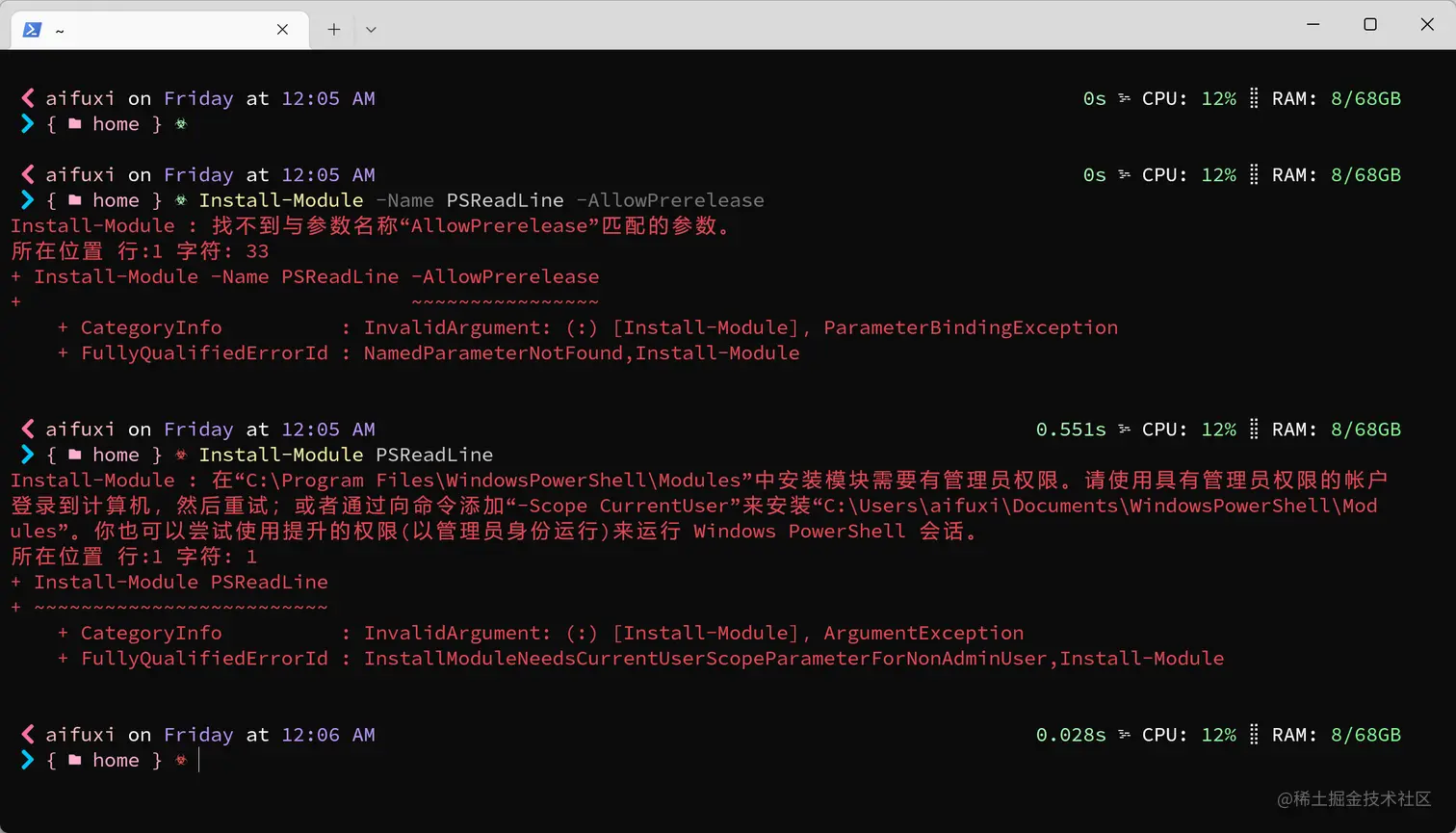Open a new terminal tab with the plus button
1456x833 pixels.
(x=332, y=30)
